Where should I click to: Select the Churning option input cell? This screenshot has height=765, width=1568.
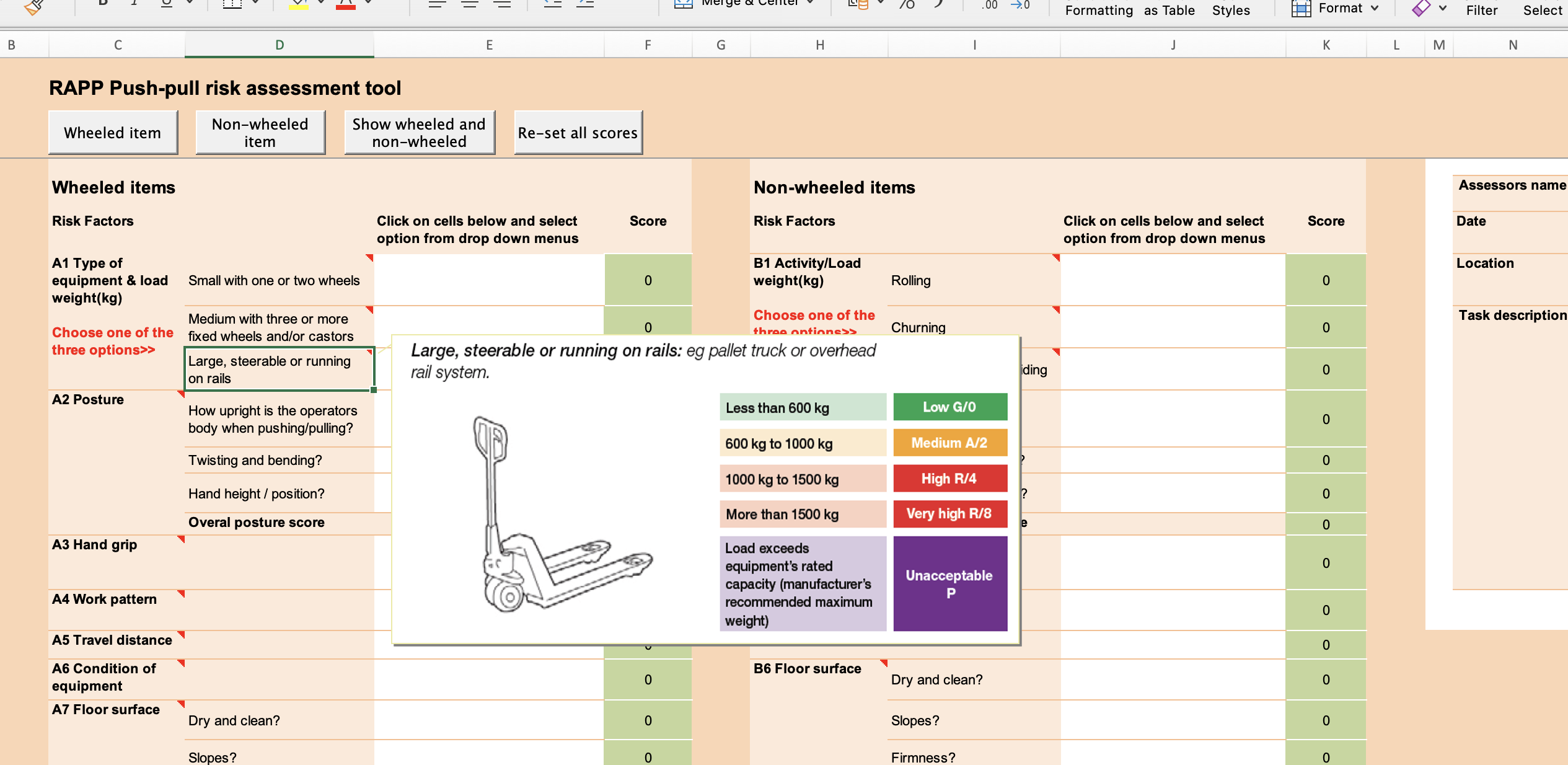(x=1173, y=327)
